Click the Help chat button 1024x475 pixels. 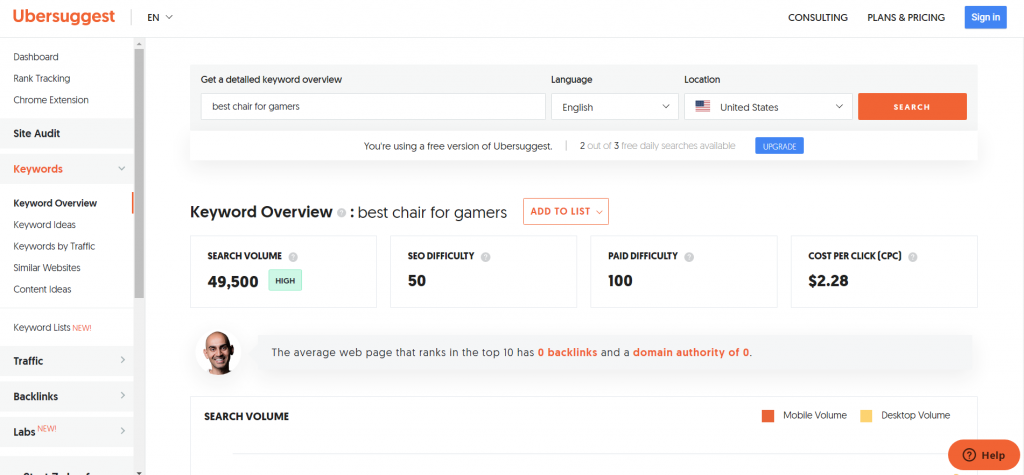click(984, 455)
